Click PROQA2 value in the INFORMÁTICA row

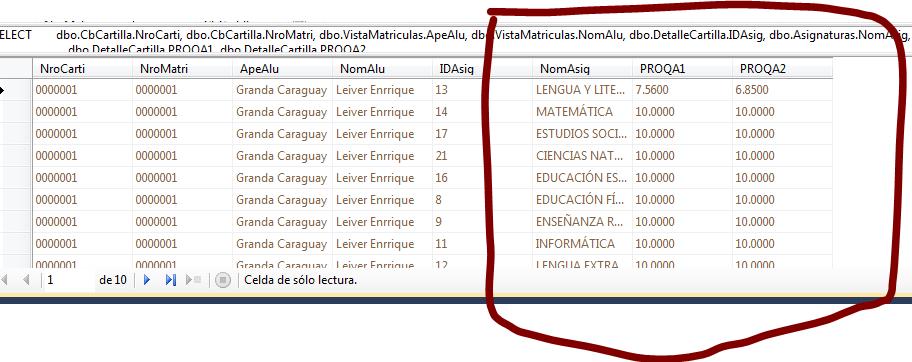(783, 243)
